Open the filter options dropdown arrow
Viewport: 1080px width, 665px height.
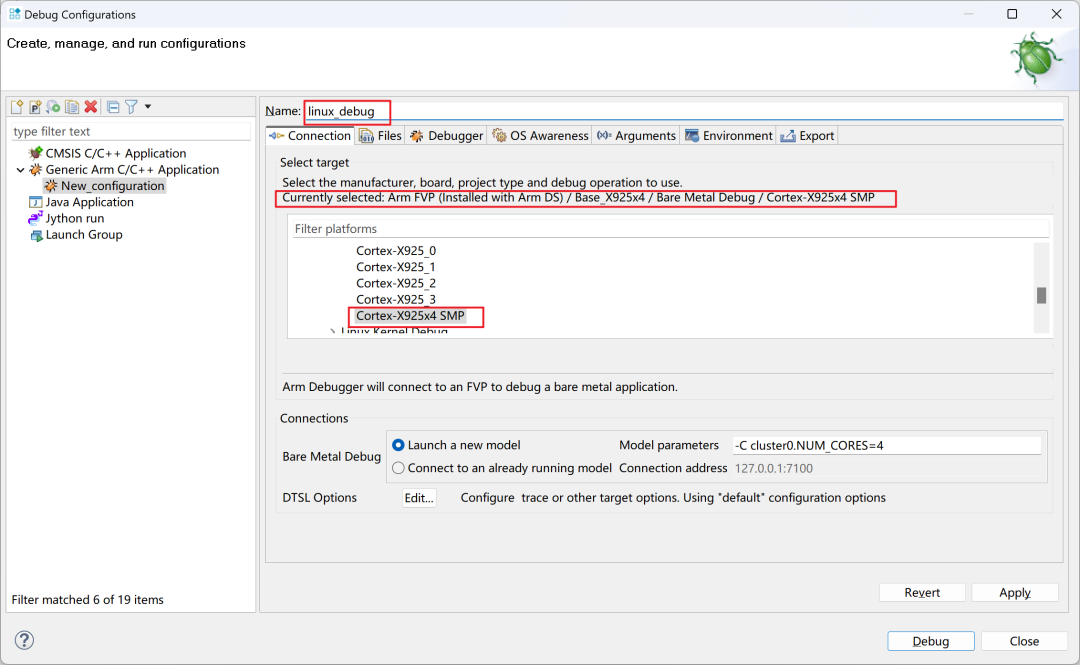(148, 107)
